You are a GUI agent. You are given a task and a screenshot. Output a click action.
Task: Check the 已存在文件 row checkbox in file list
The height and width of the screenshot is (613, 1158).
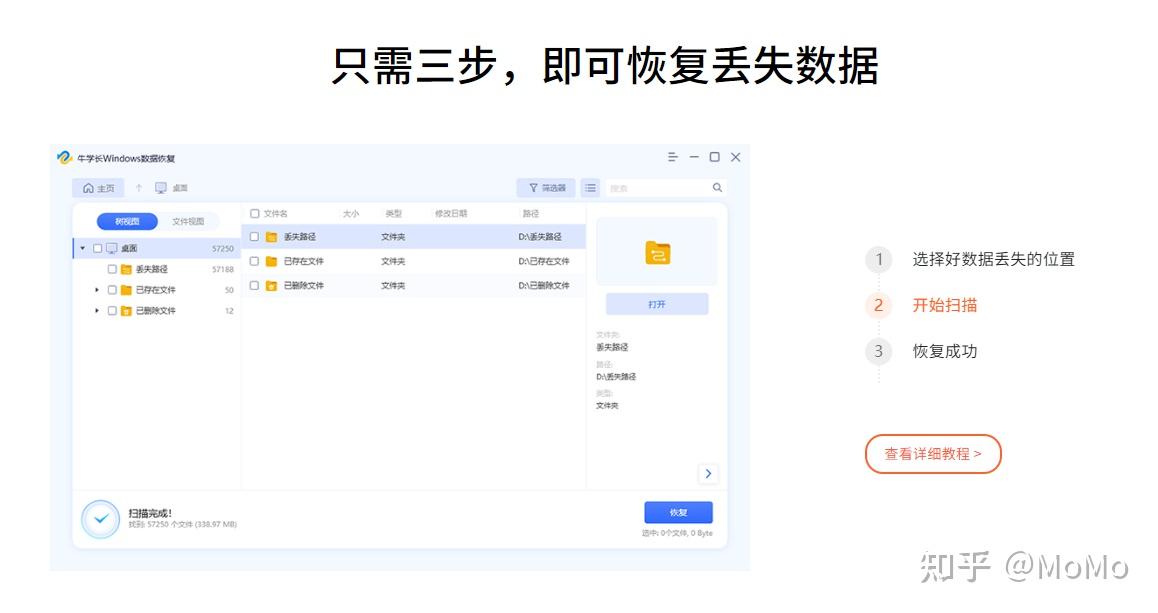[x=254, y=261]
